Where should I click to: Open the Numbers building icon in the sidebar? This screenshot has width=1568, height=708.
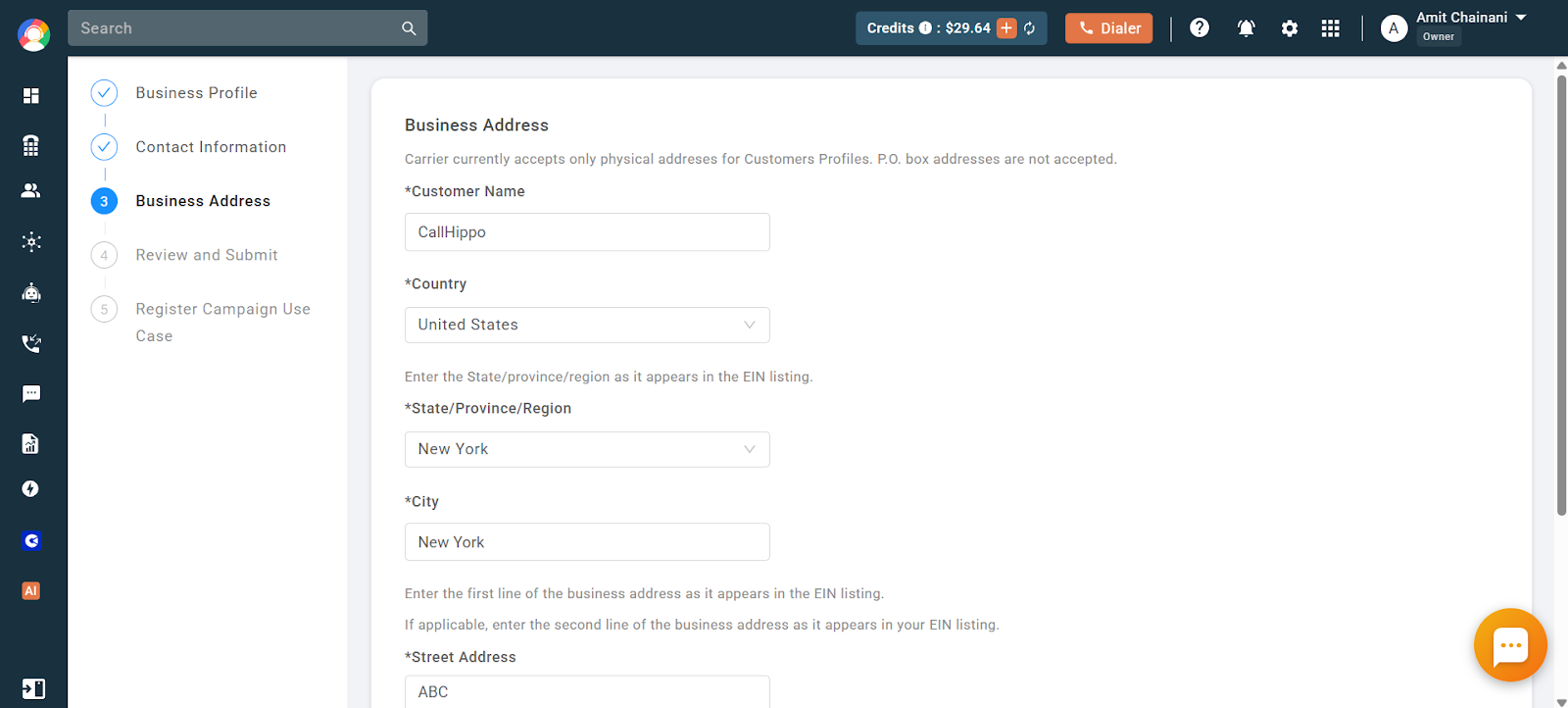(x=31, y=145)
